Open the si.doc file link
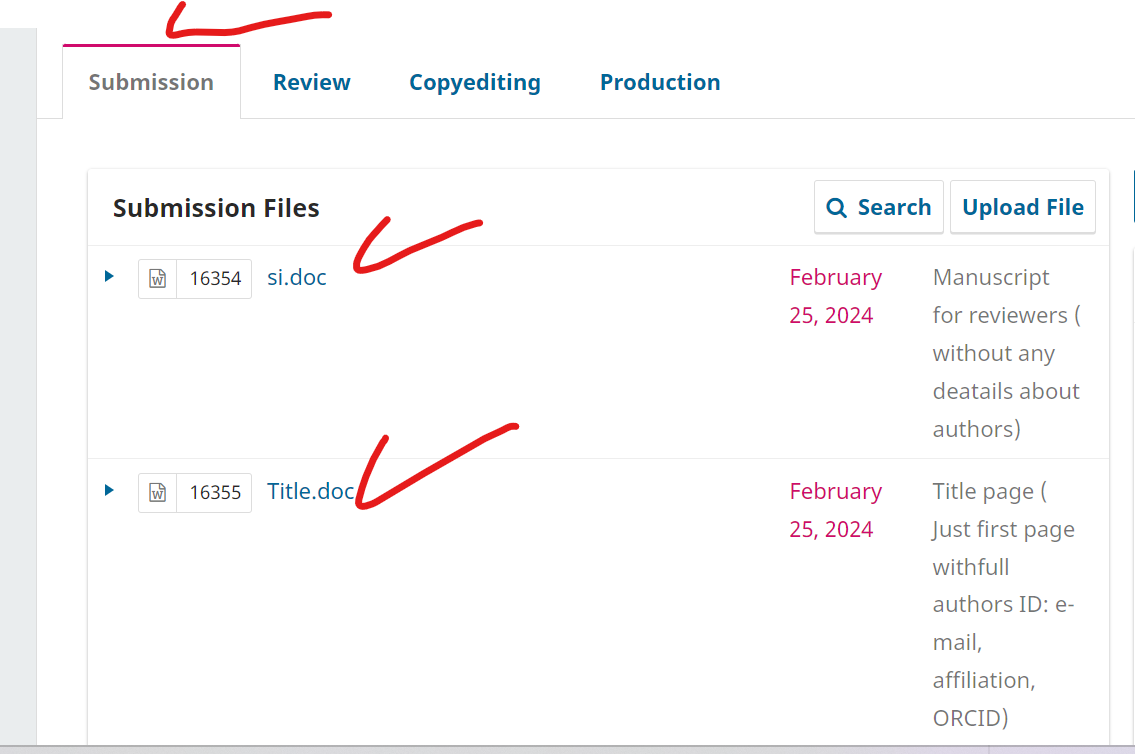This screenshot has width=1135, height=754. 296,277
